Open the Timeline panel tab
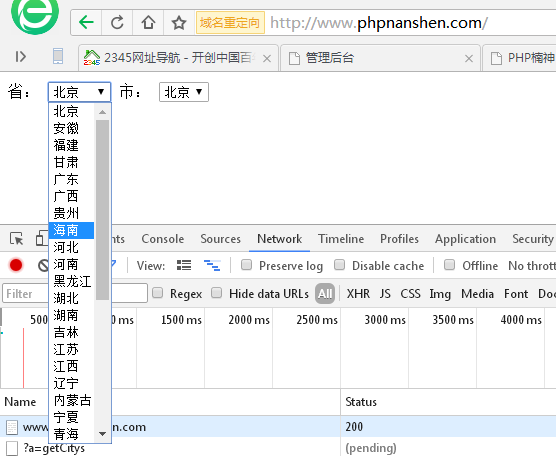556x456 pixels. point(341,239)
